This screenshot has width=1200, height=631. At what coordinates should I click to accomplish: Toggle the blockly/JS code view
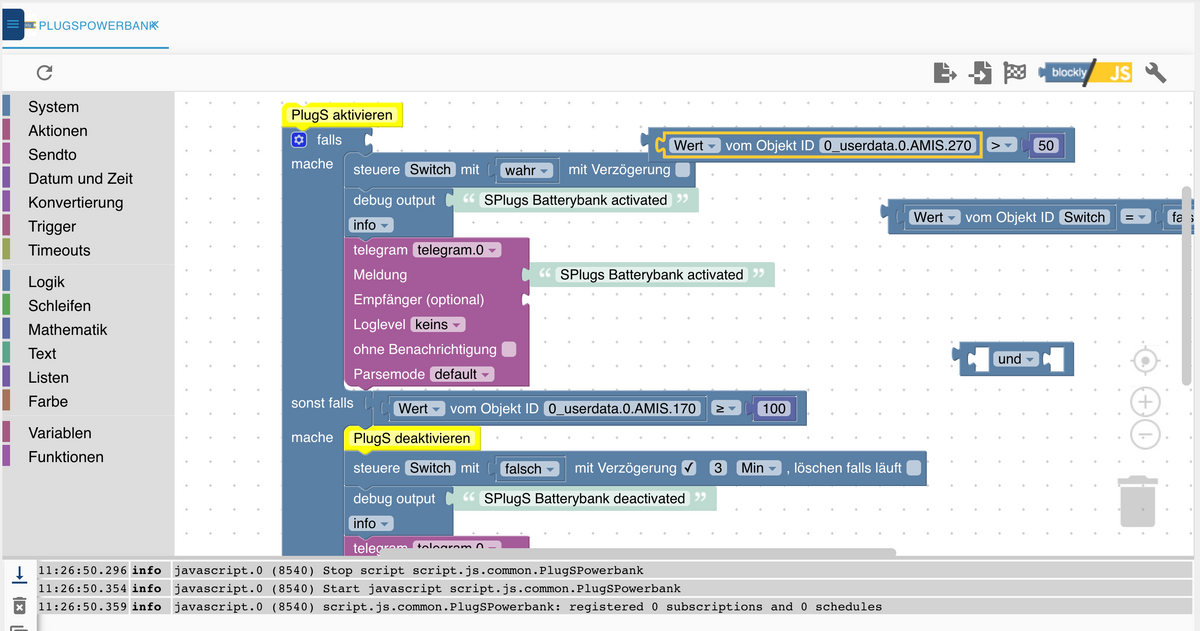[1086, 72]
